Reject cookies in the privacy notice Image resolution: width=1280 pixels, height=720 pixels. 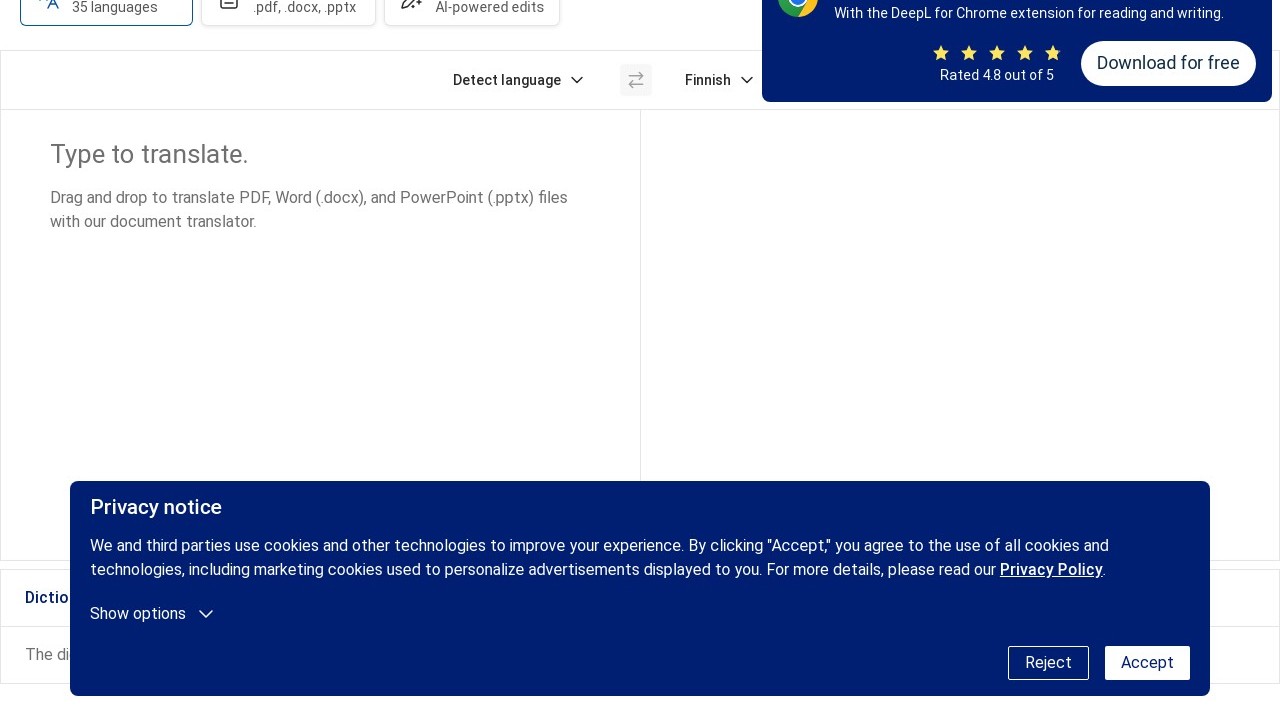[1048, 663]
